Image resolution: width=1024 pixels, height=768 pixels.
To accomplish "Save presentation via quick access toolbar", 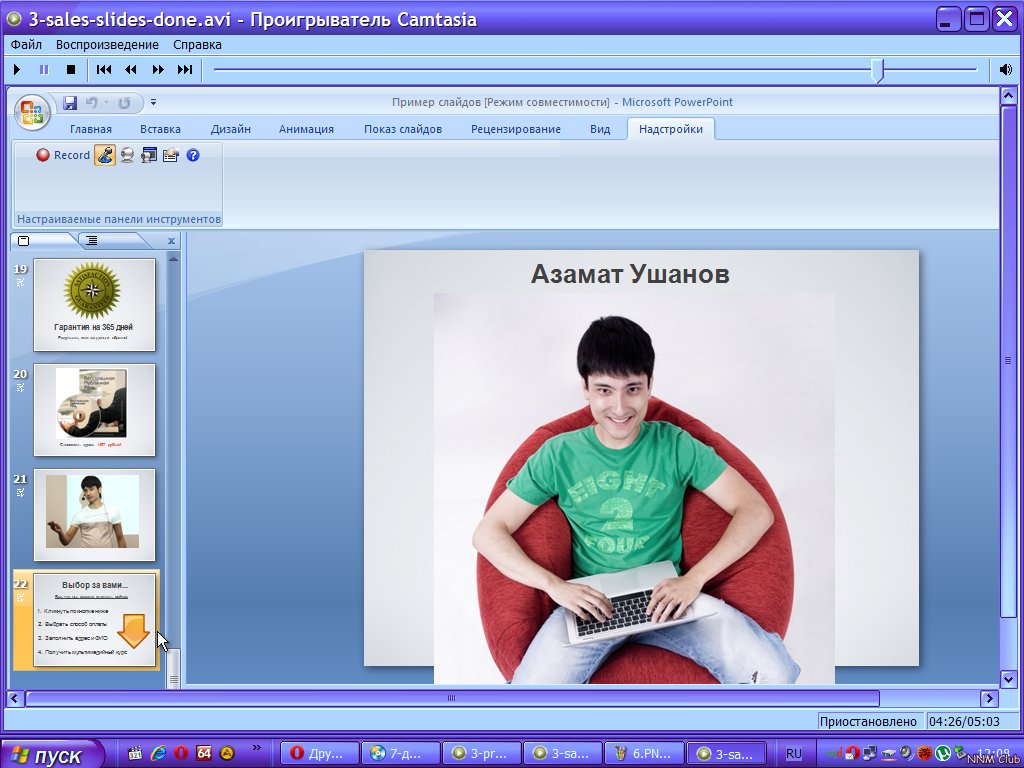I will click(70, 103).
